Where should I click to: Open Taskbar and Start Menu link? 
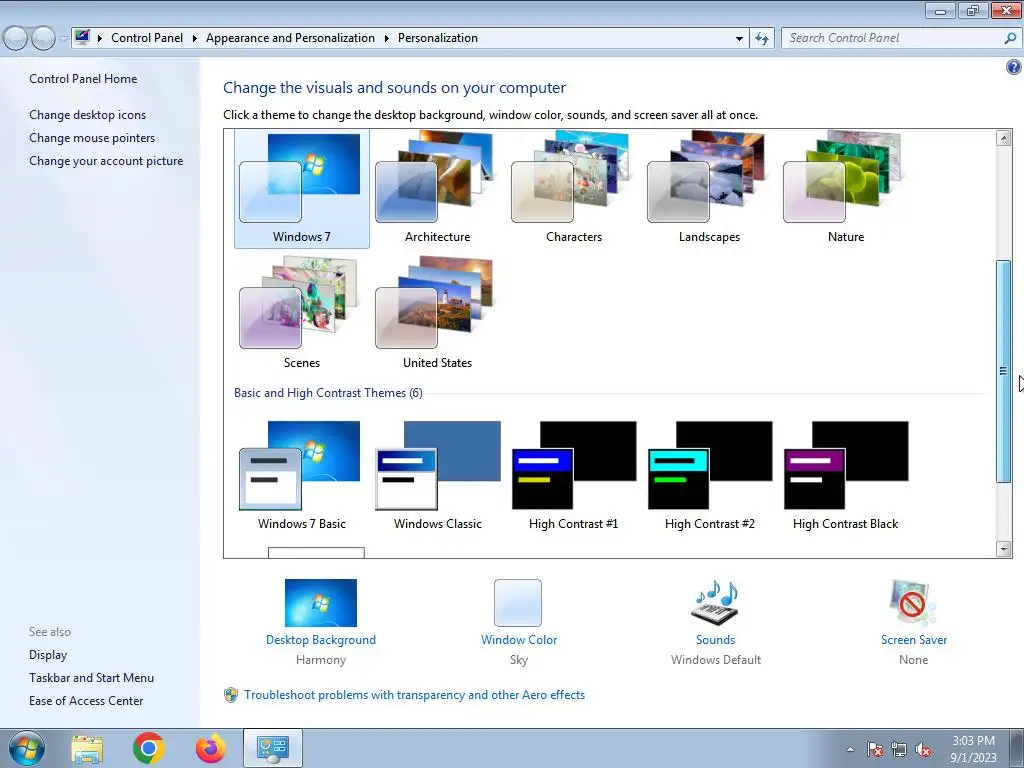(91, 678)
